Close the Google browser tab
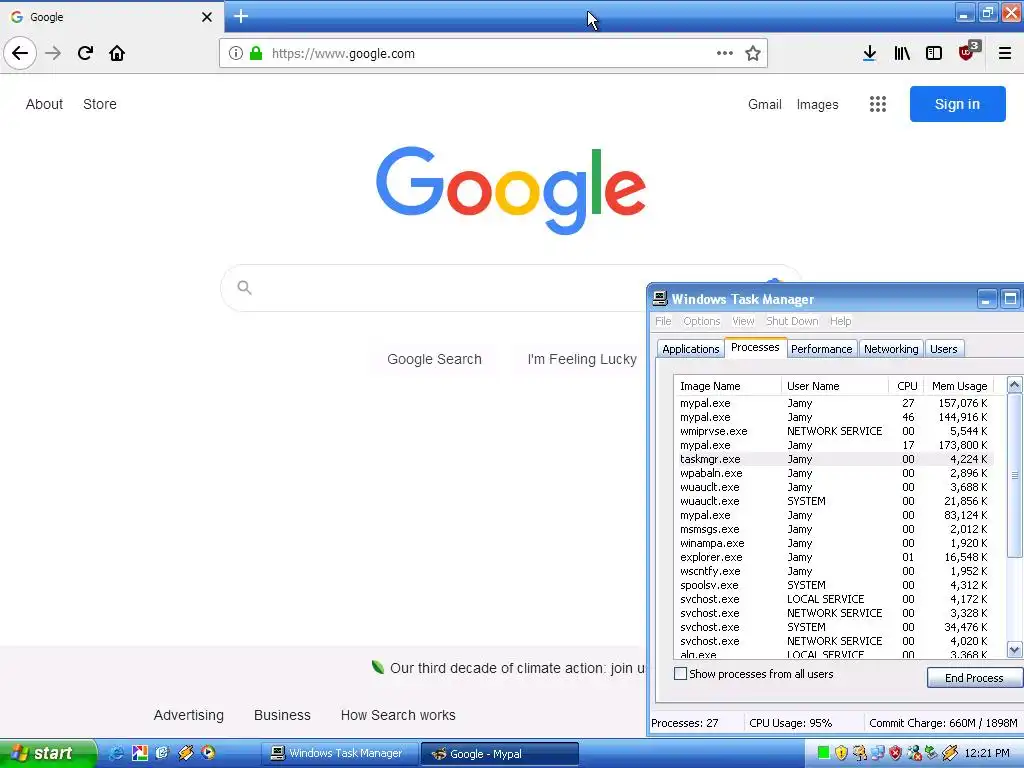The height and width of the screenshot is (768, 1024). 206,17
